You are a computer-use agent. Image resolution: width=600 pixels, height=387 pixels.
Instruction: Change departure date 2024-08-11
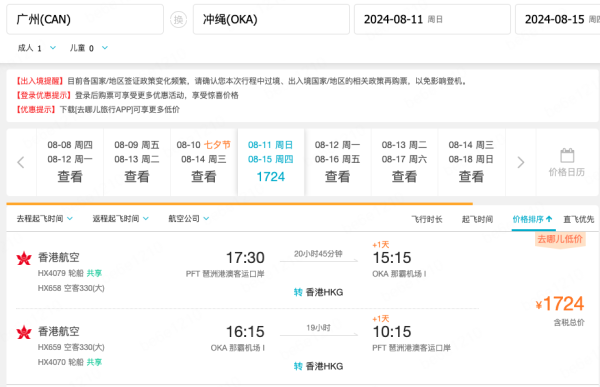(x=432, y=20)
